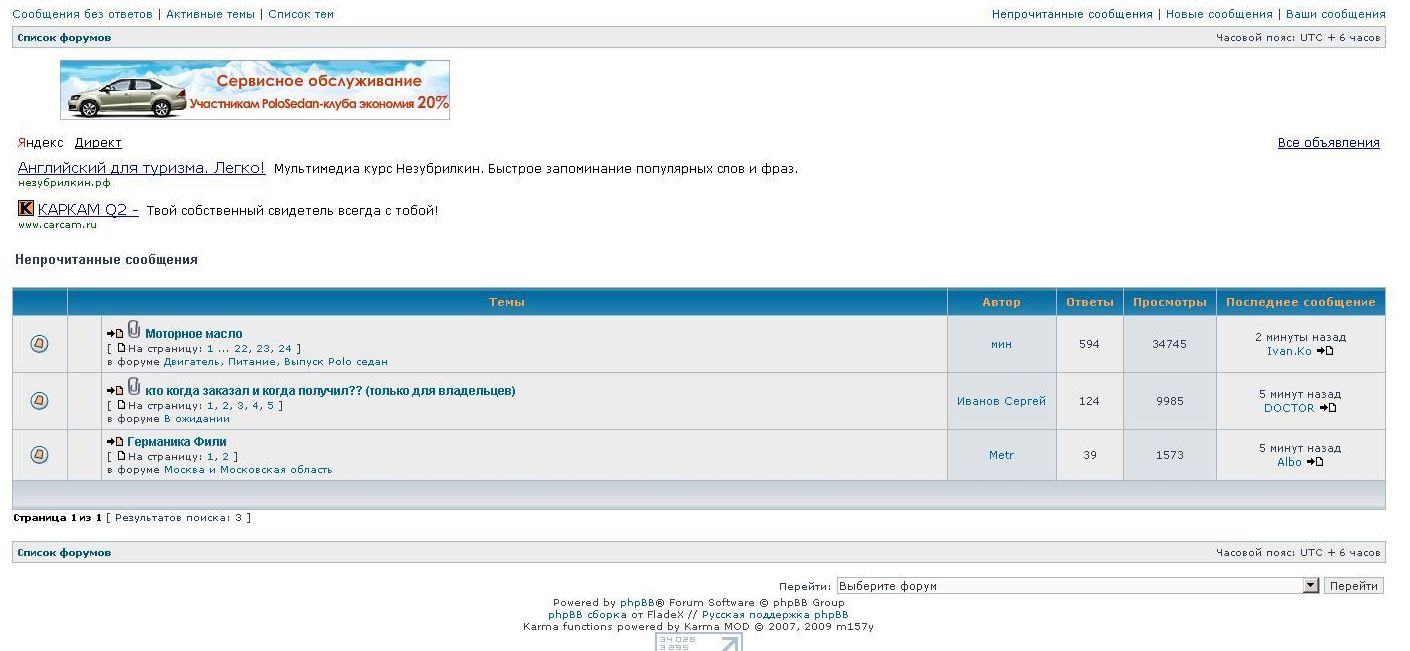Click top 'Список форумов' breadcrumb
The height and width of the screenshot is (651, 1410).
point(64,38)
